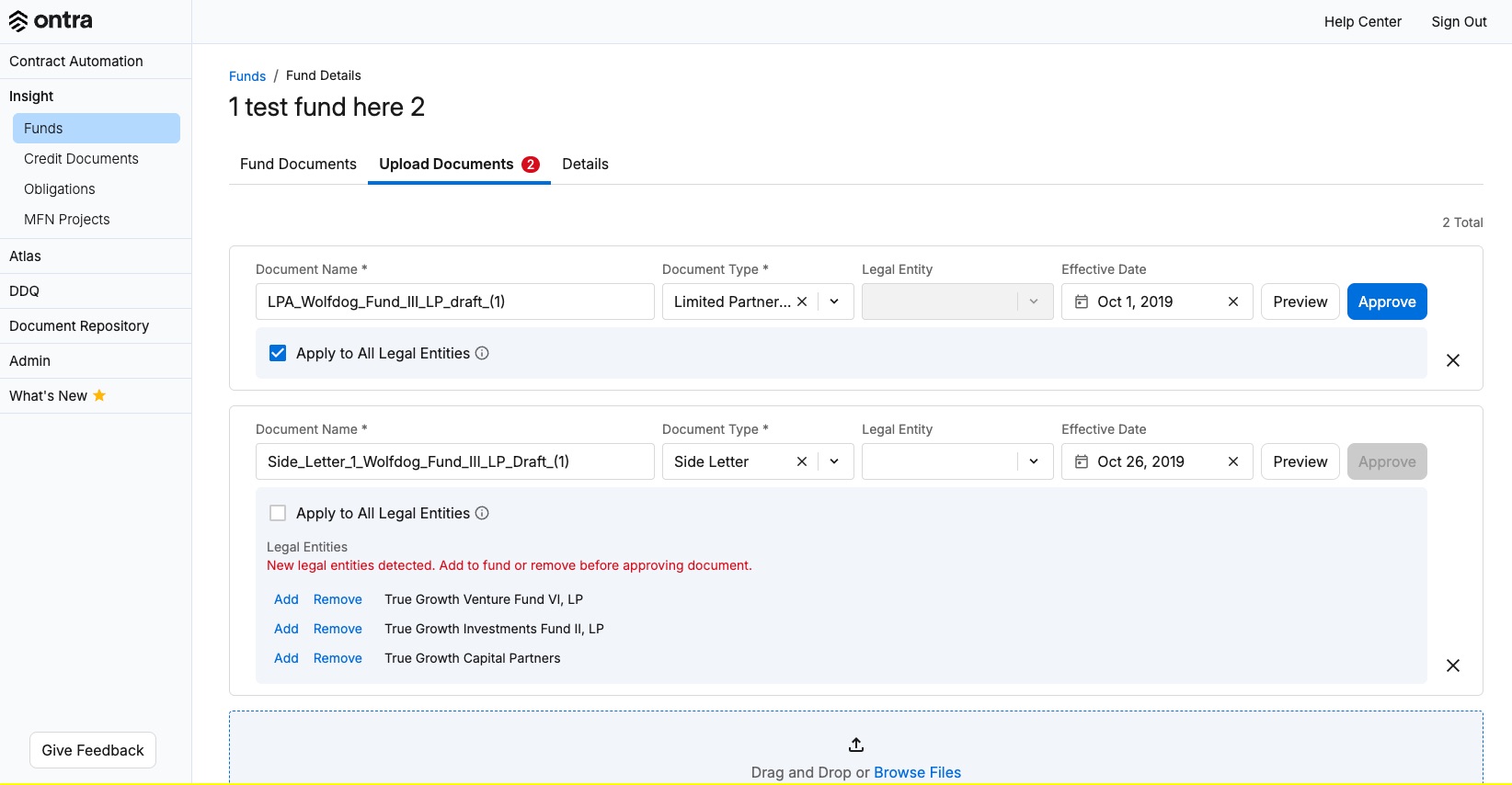
Task: Uncheck Apply to All Legal Entities for LPA document
Action: pyautogui.click(x=278, y=353)
